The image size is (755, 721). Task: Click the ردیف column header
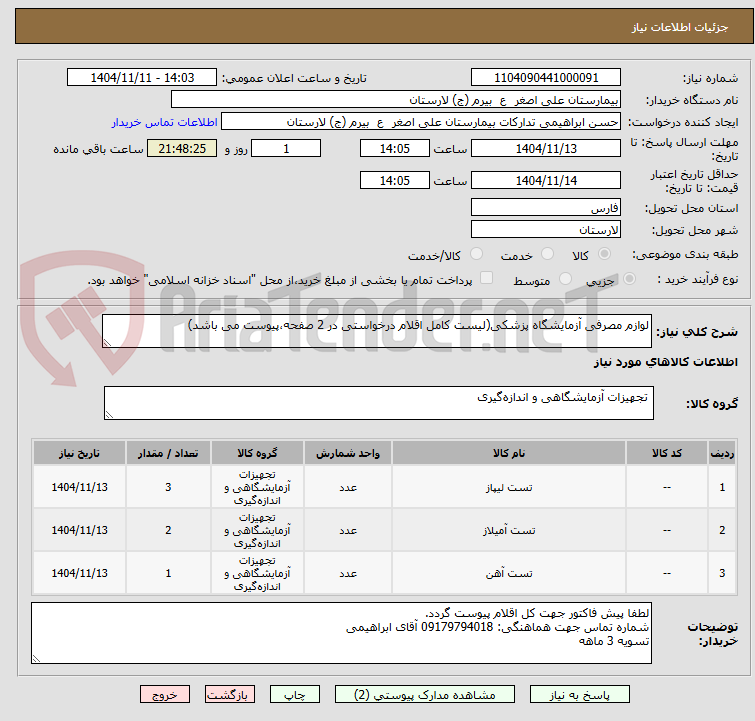point(722,453)
